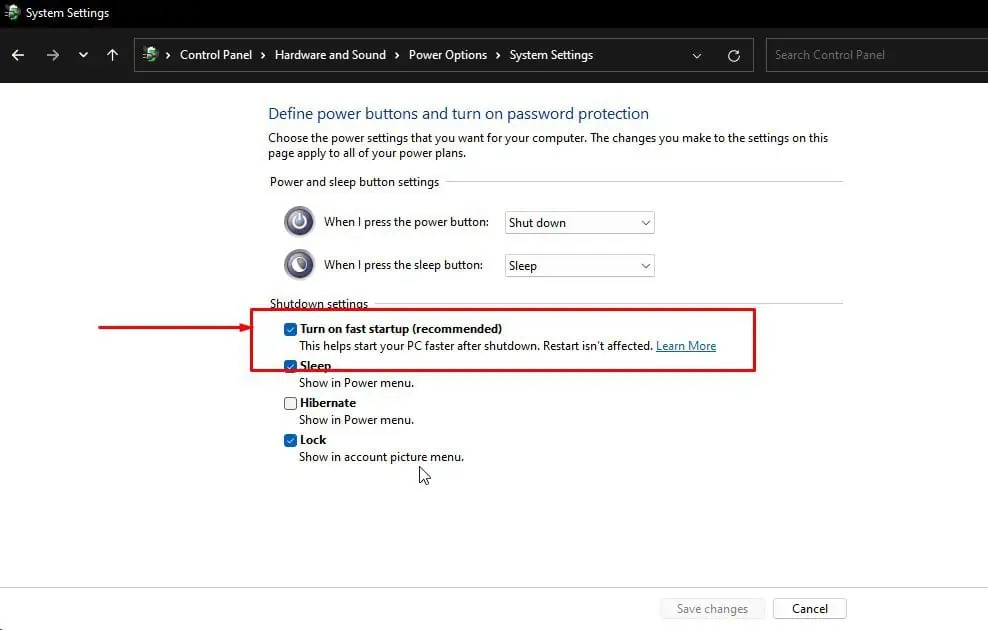Toggle the Sleep checkbox
The height and width of the screenshot is (630, 988).
point(290,366)
